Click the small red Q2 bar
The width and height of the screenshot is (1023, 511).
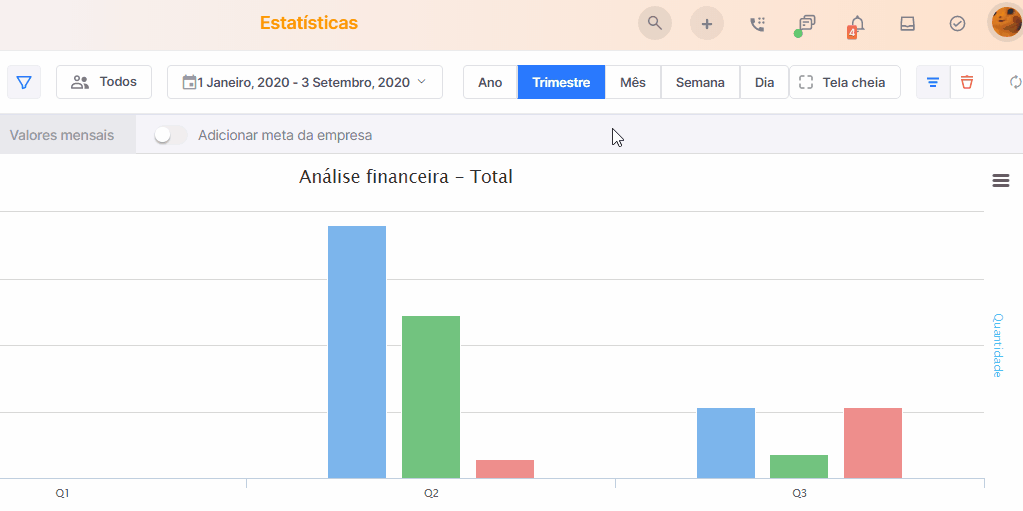pyautogui.click(x=505, y=469)
